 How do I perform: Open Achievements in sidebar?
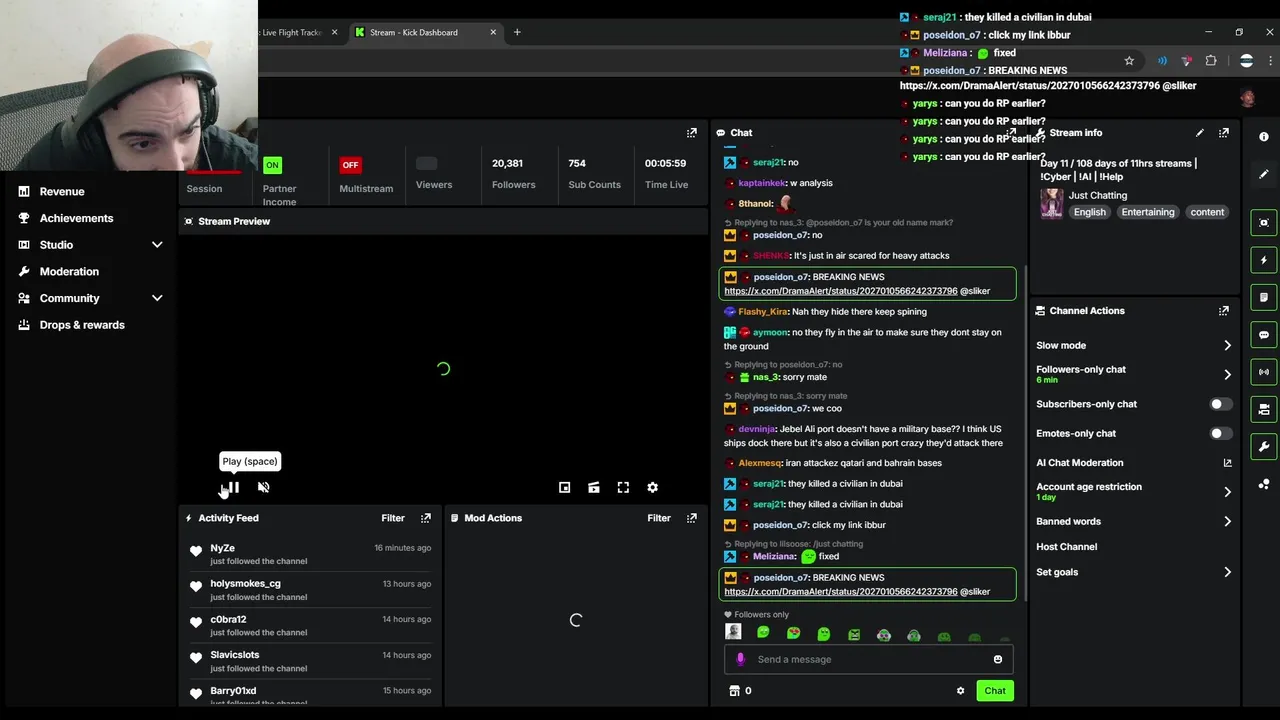tap(76, 218)
